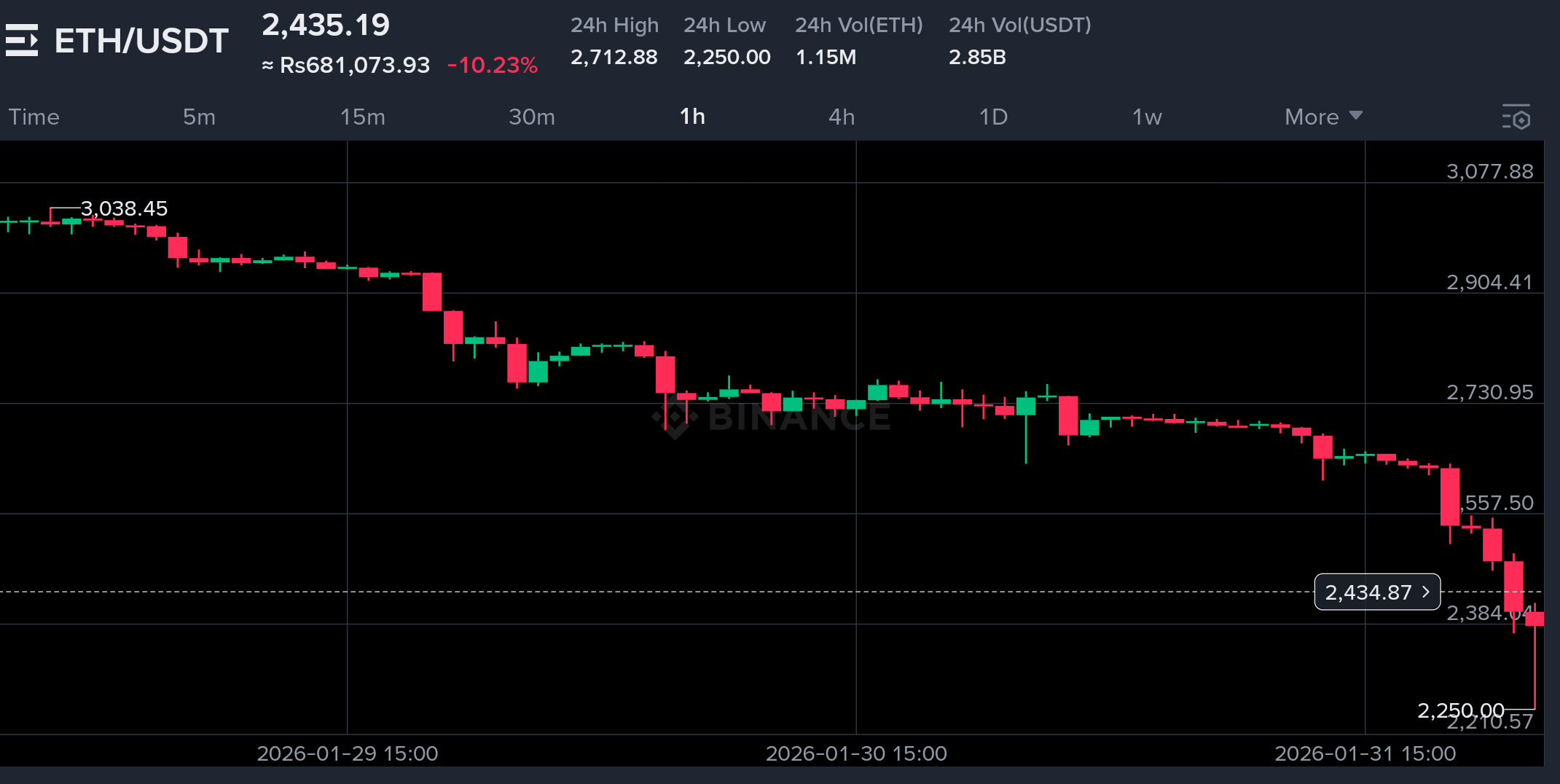Click the current price 2,435.19

point(326,26)
